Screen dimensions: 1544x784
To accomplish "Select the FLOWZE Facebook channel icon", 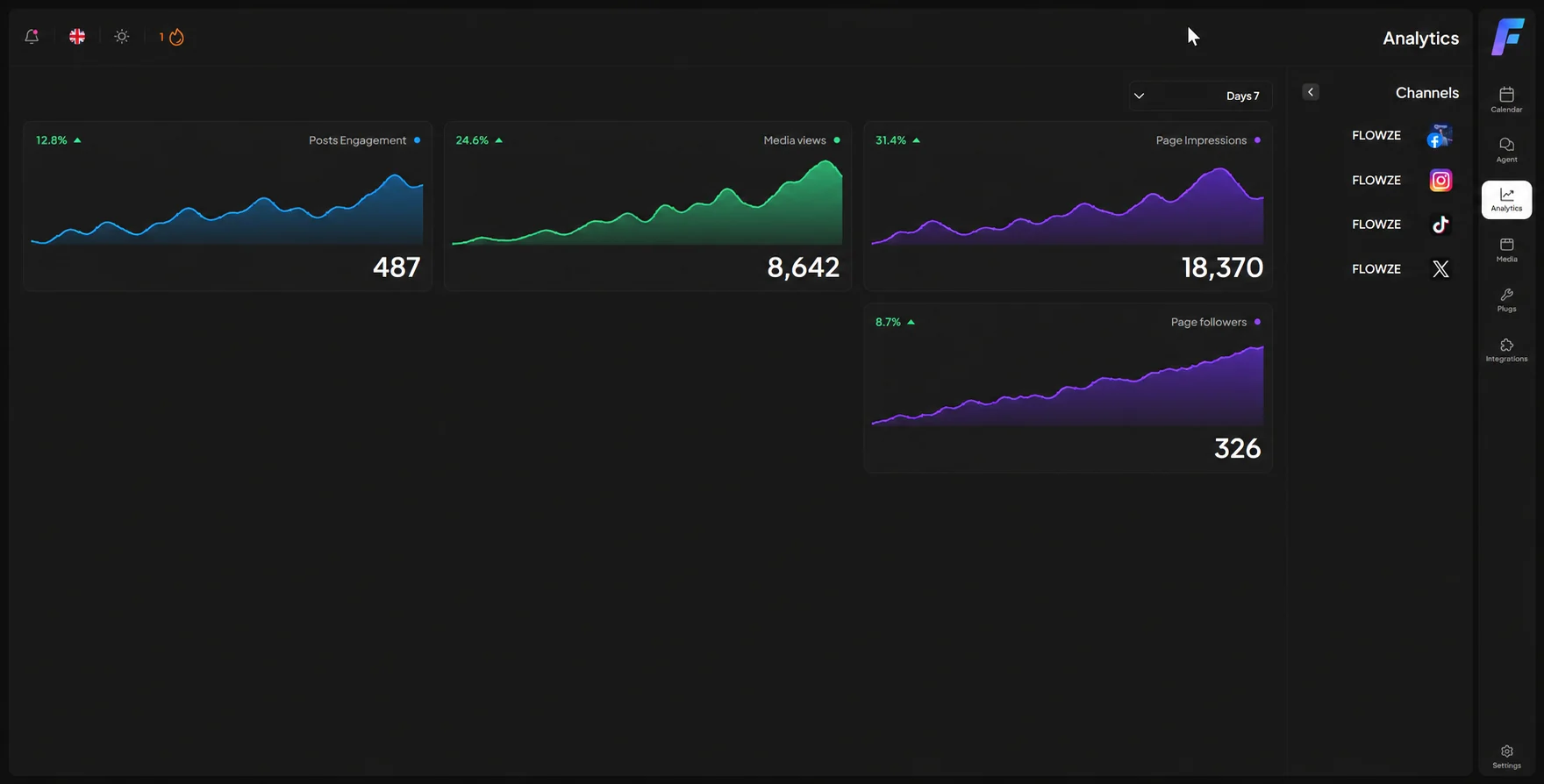I will 1440,136.
